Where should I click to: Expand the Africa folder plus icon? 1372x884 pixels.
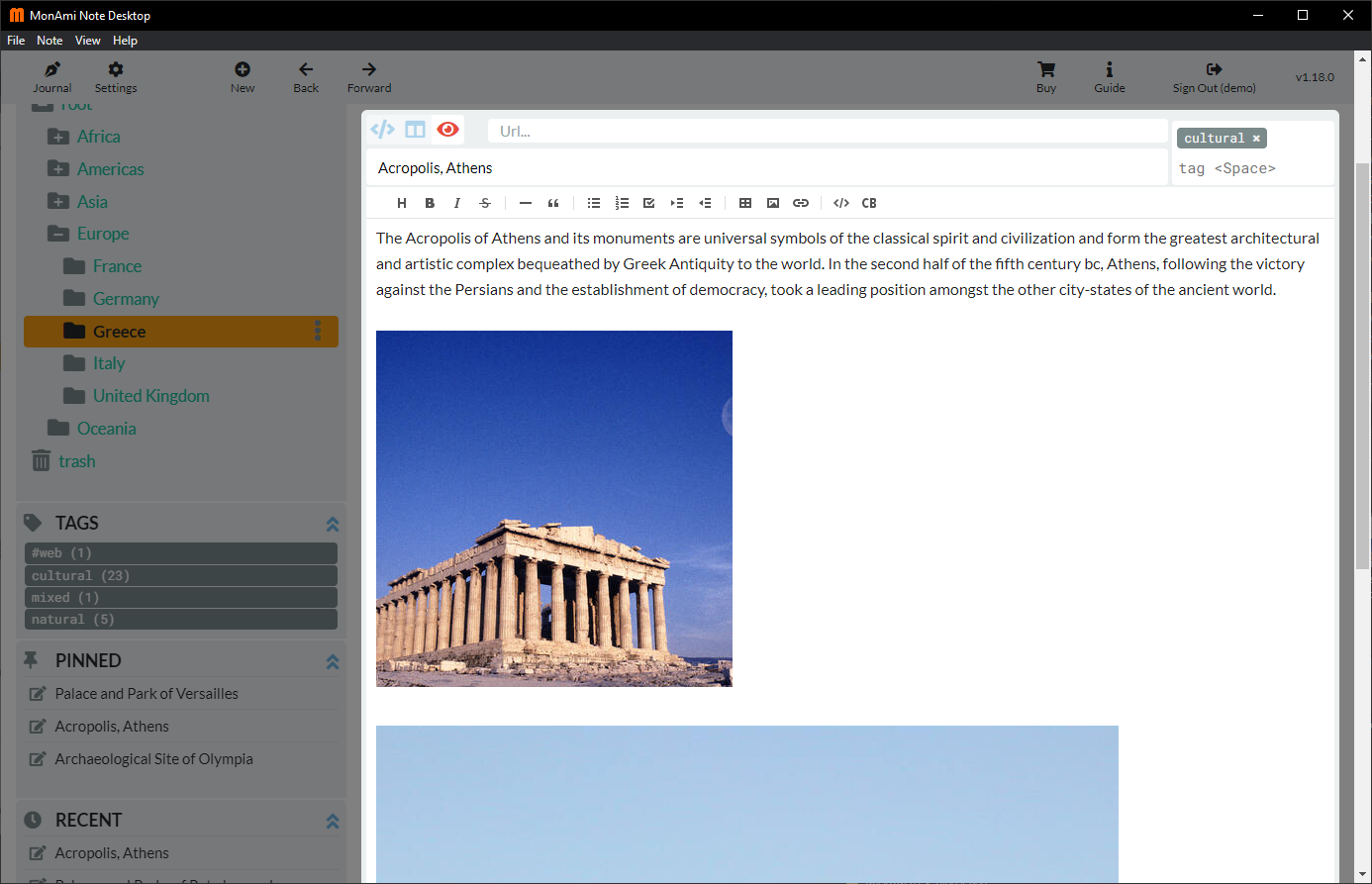[x=58, y=137]
